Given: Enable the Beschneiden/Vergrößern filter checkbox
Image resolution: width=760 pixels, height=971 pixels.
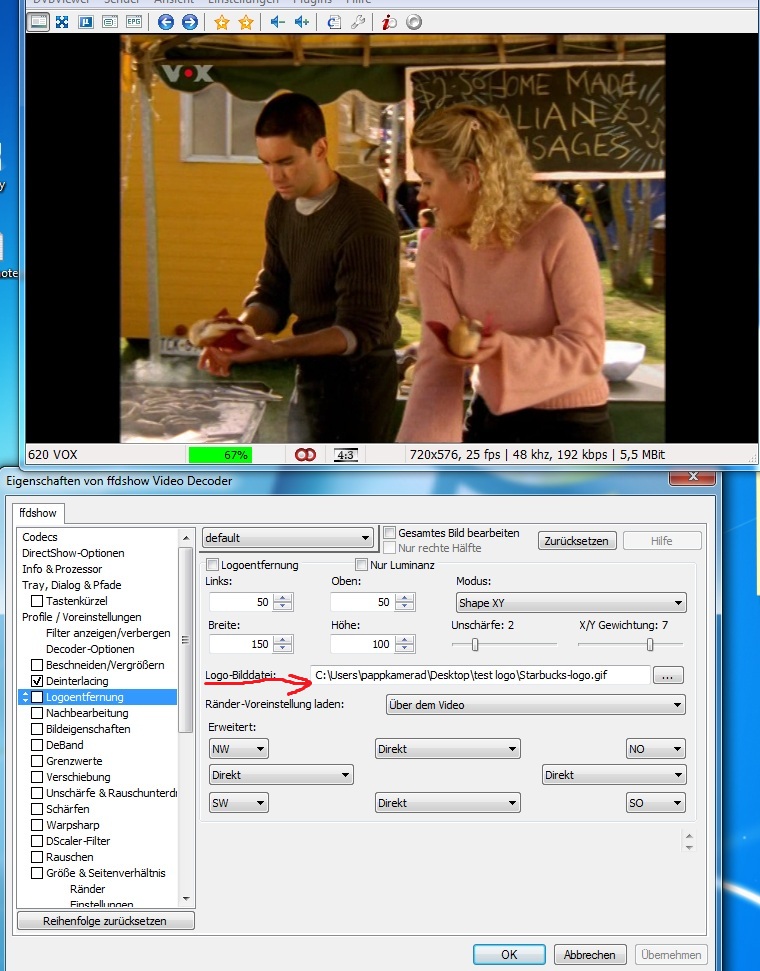Looking at the screenshot, I should (37, 664).
